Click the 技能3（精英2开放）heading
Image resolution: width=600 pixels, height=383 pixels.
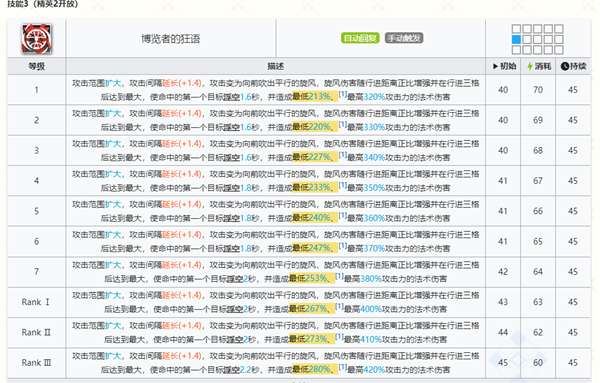42,4
